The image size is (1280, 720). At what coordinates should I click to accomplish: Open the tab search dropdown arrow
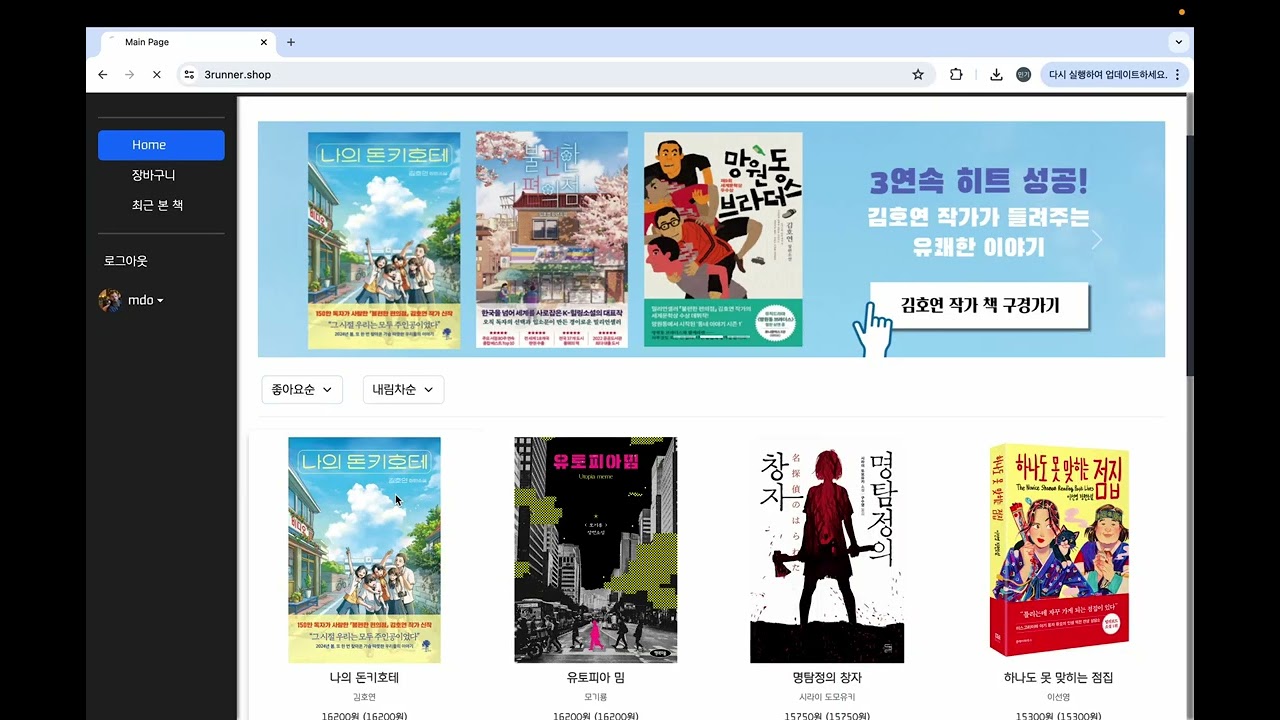(x=1178, y=42)
